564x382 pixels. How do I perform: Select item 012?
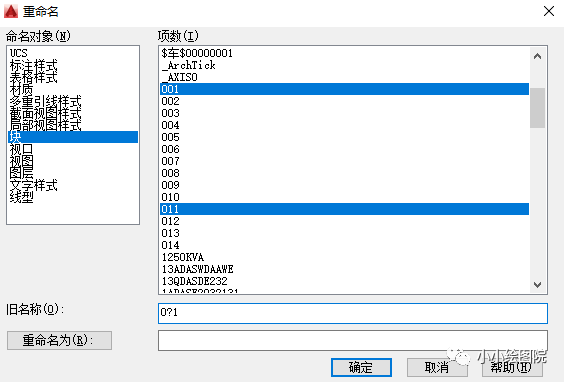pyautogui.click(x=344, y=221)
